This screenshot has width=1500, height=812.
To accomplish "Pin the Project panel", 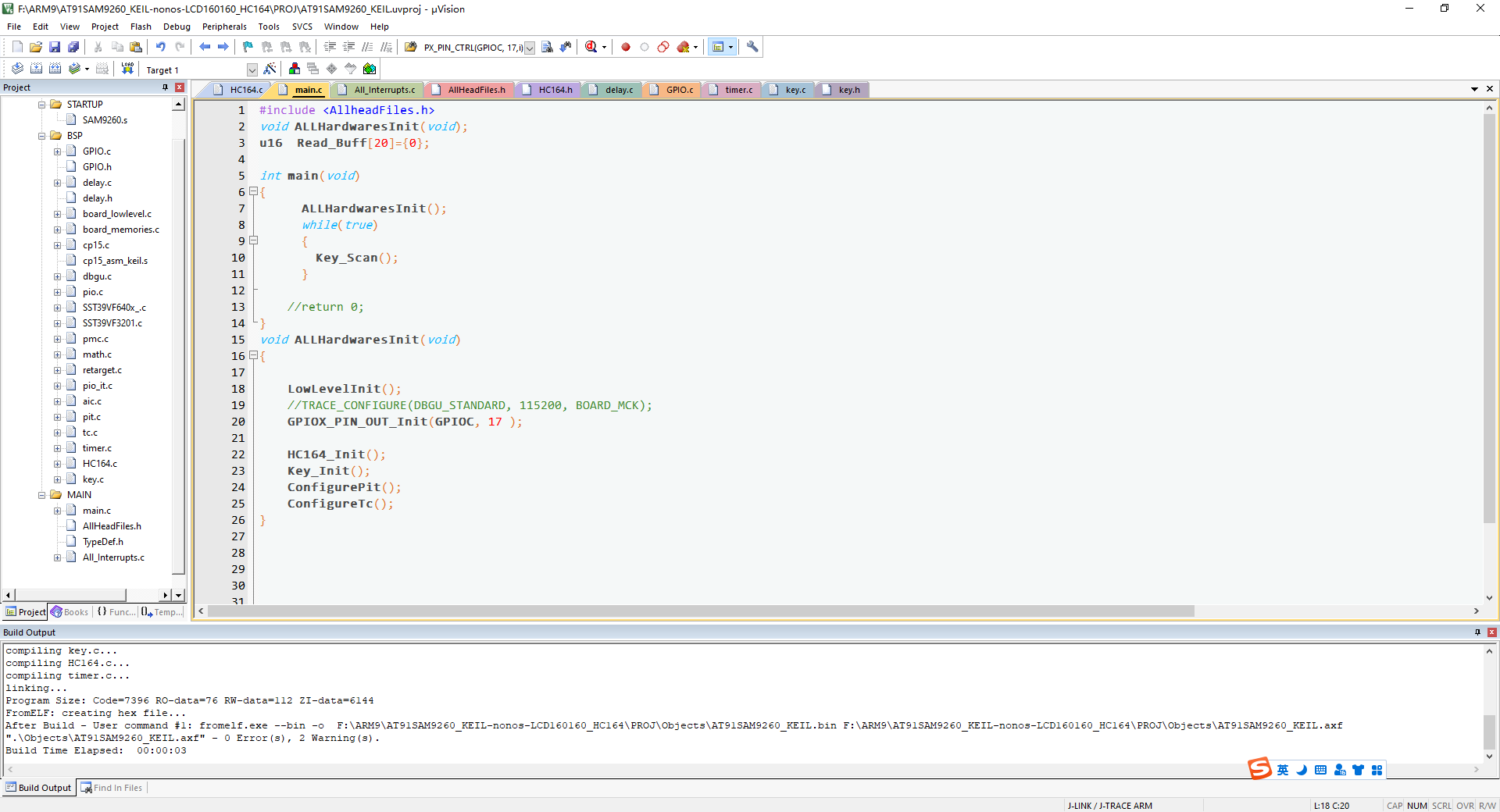I will click(x=165, y=87).
